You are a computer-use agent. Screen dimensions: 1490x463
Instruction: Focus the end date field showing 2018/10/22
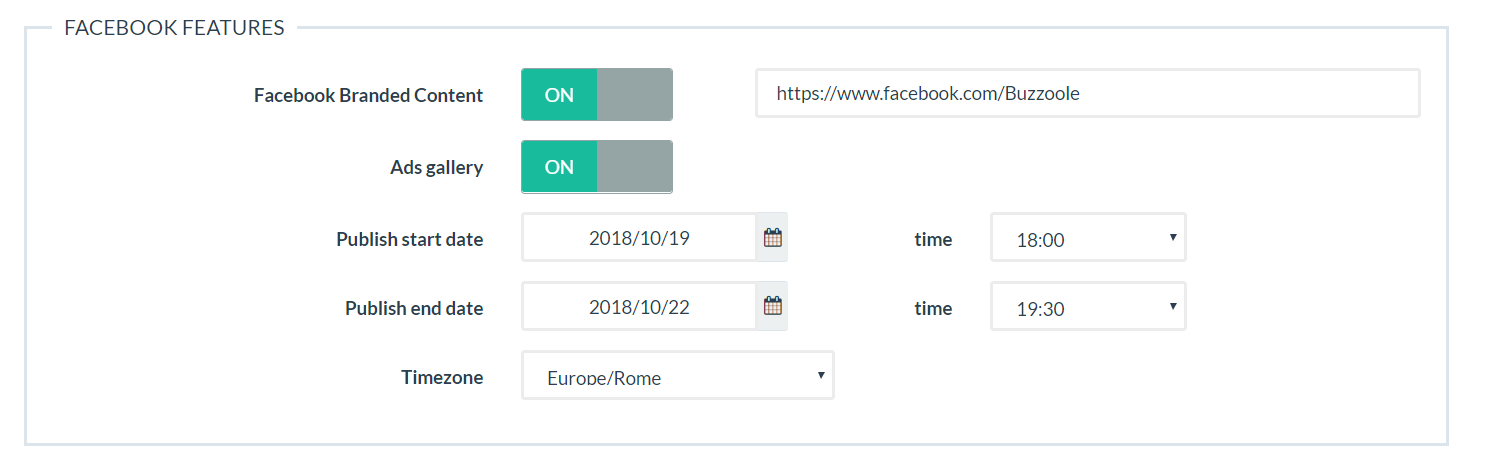pyautogui.click(x=639, y=306)
